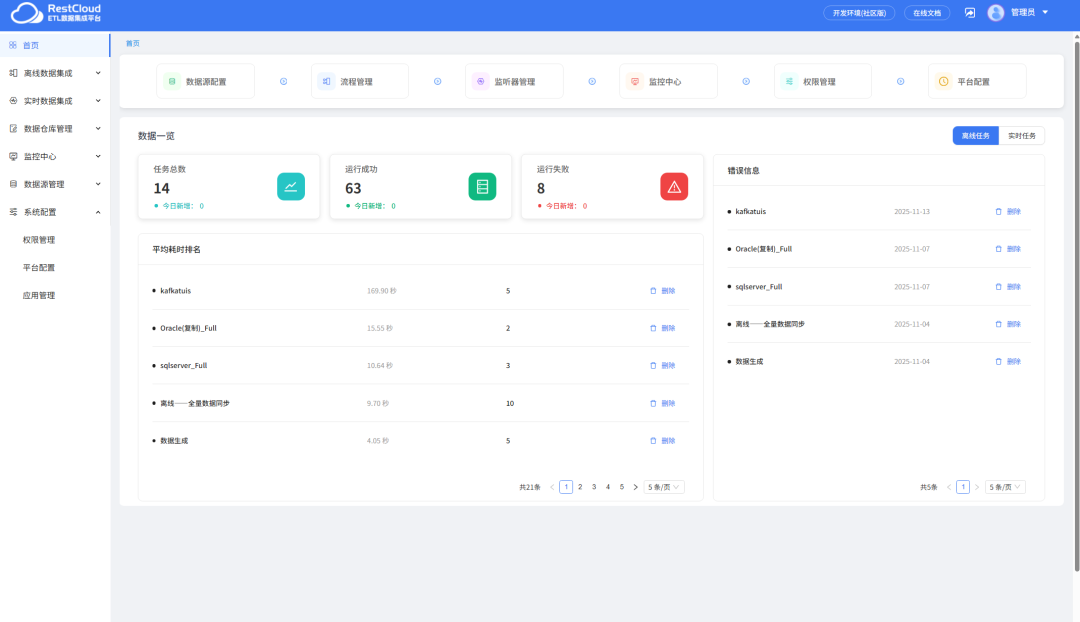Collapse 系统配置 sidebar menu

tap(55, 212)
